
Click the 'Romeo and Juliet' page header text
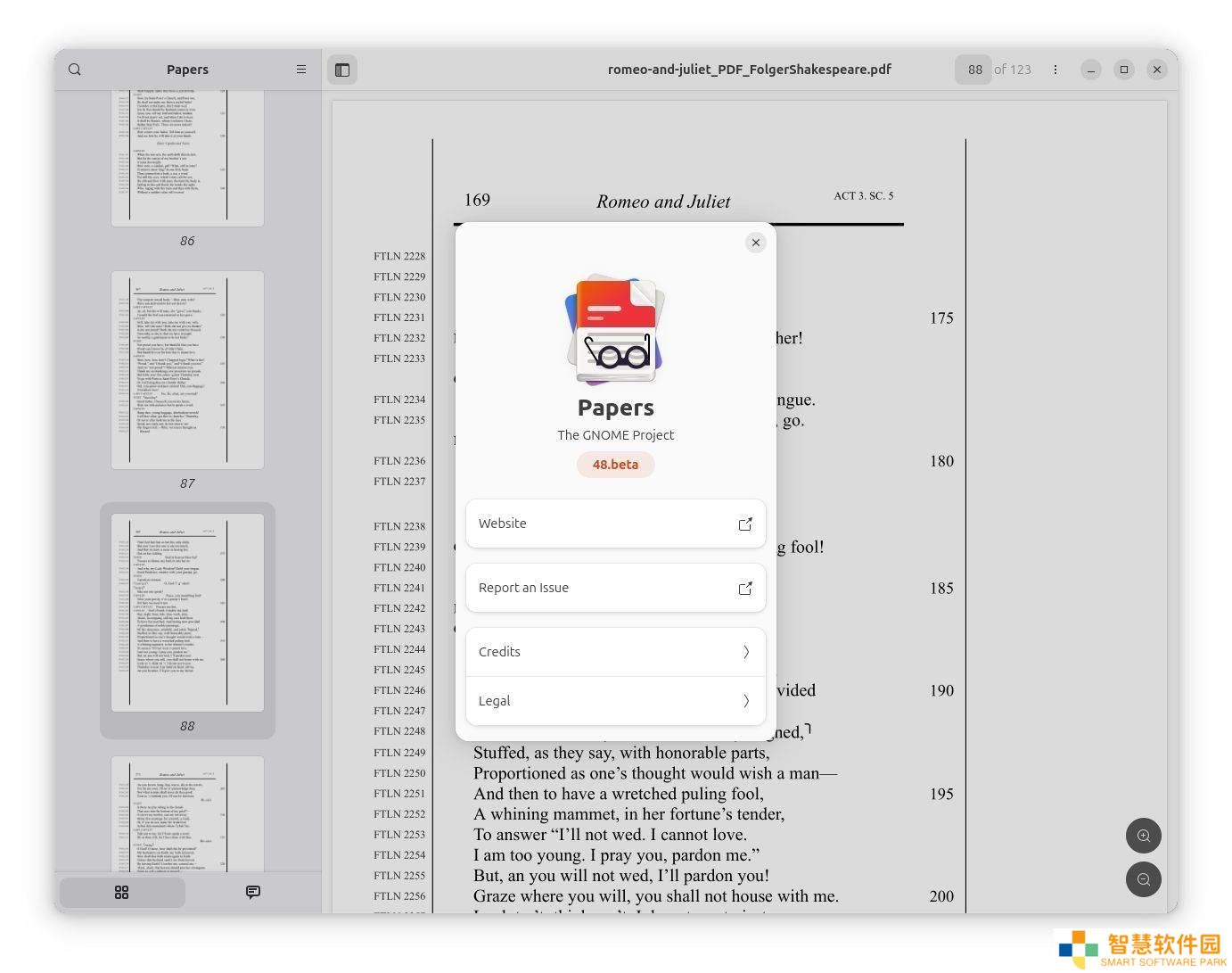[x=663, y=202]
